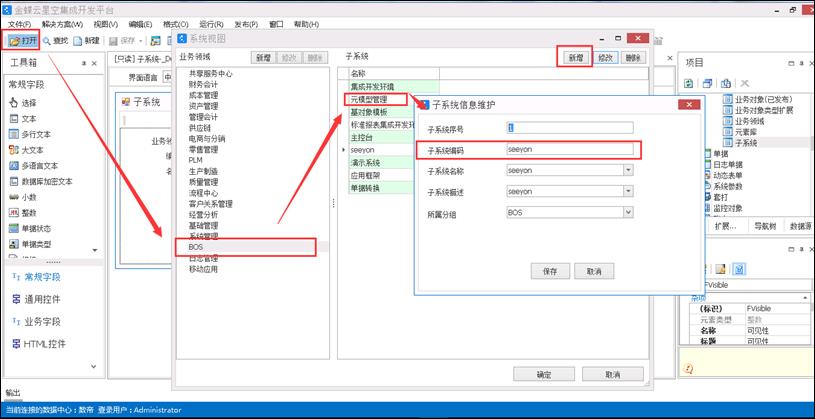Click 新增 button above subsystem list

(576, 58)
